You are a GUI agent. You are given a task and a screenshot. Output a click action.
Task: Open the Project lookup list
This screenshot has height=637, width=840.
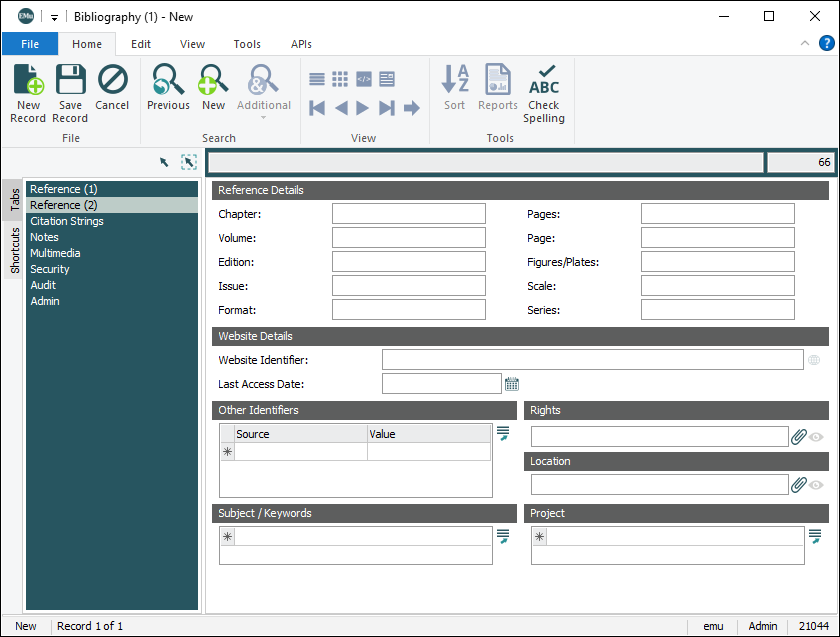816,537
